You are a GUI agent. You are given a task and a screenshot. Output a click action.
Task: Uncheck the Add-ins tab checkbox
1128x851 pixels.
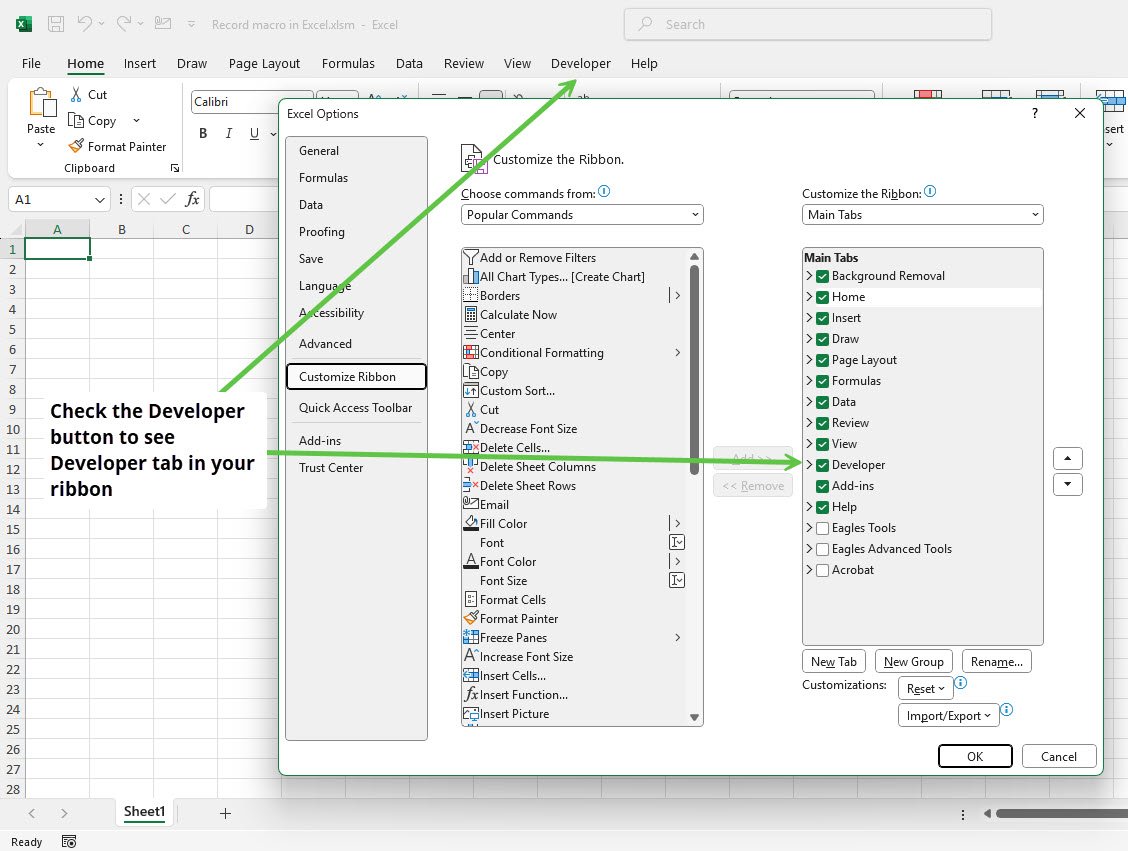point(822,486)
